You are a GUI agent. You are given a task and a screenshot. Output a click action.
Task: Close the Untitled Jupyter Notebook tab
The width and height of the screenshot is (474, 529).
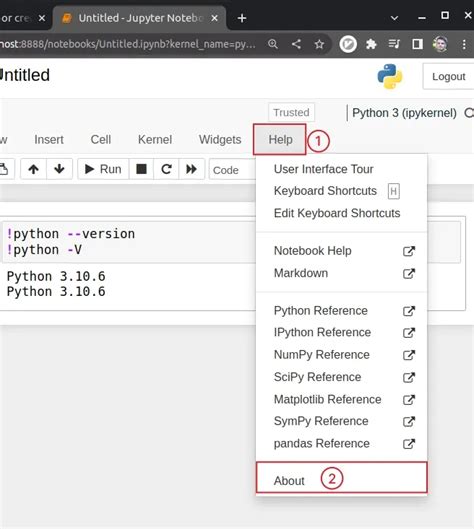pos(214,18)
